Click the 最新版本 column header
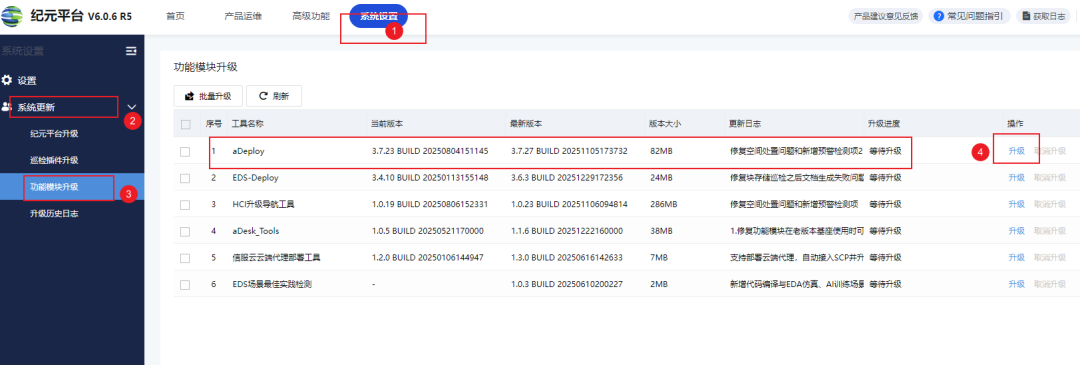Viewport: 1080px width, 365px height. tap(526, 125)
